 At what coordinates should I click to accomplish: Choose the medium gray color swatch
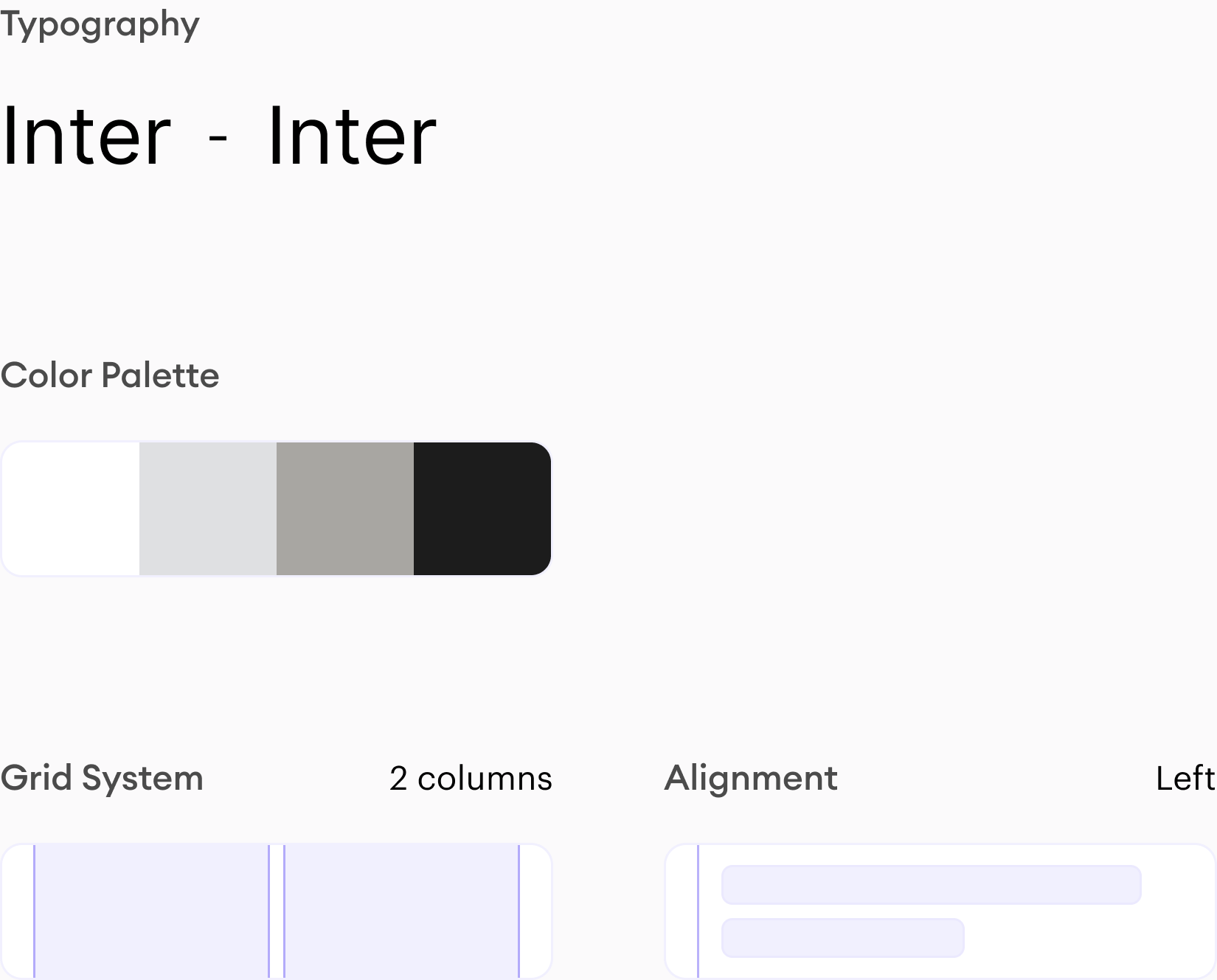pyautogui.click(x=345, y=509)
